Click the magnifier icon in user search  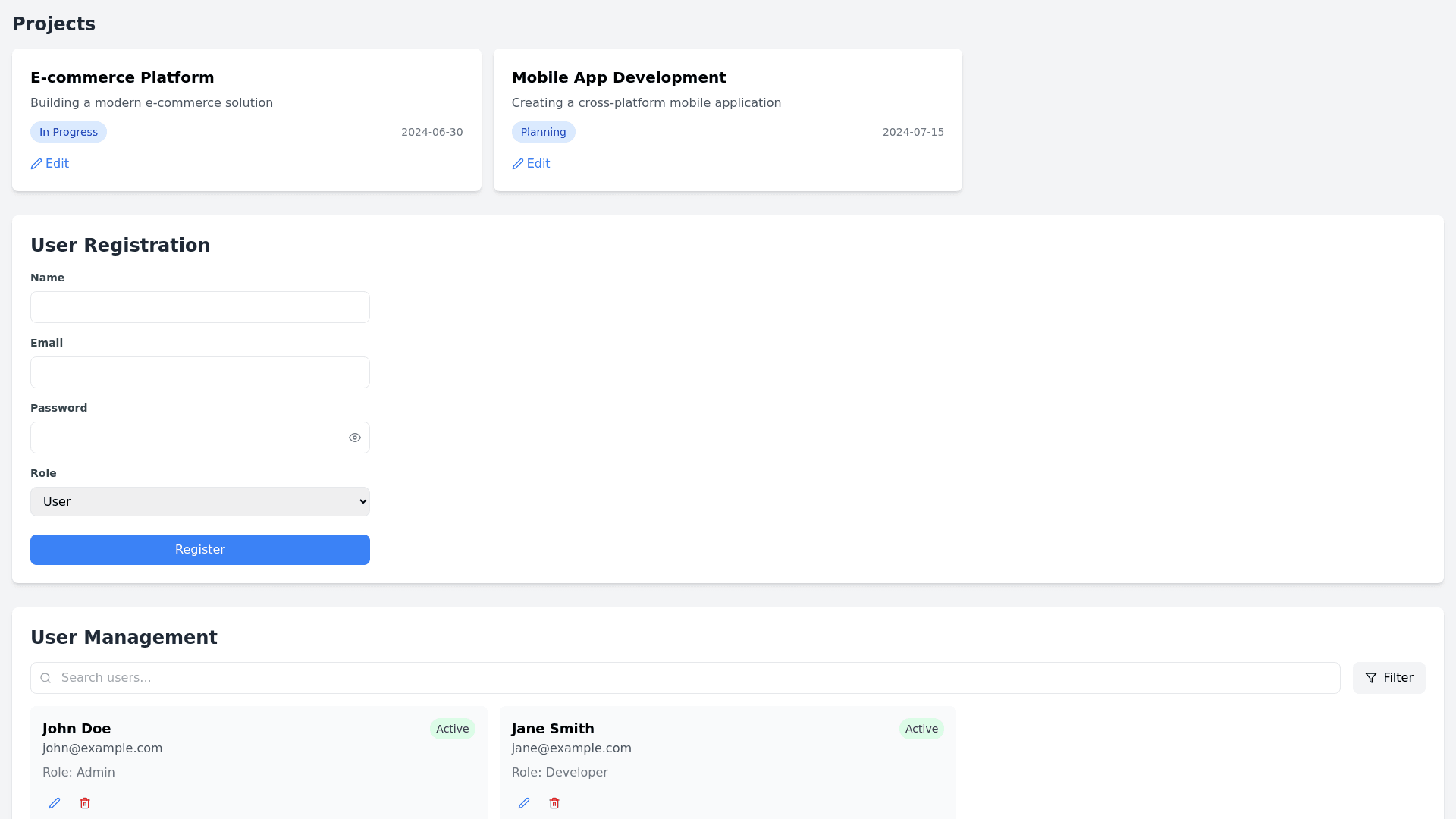pyautogui.click(x=45, y=678)
